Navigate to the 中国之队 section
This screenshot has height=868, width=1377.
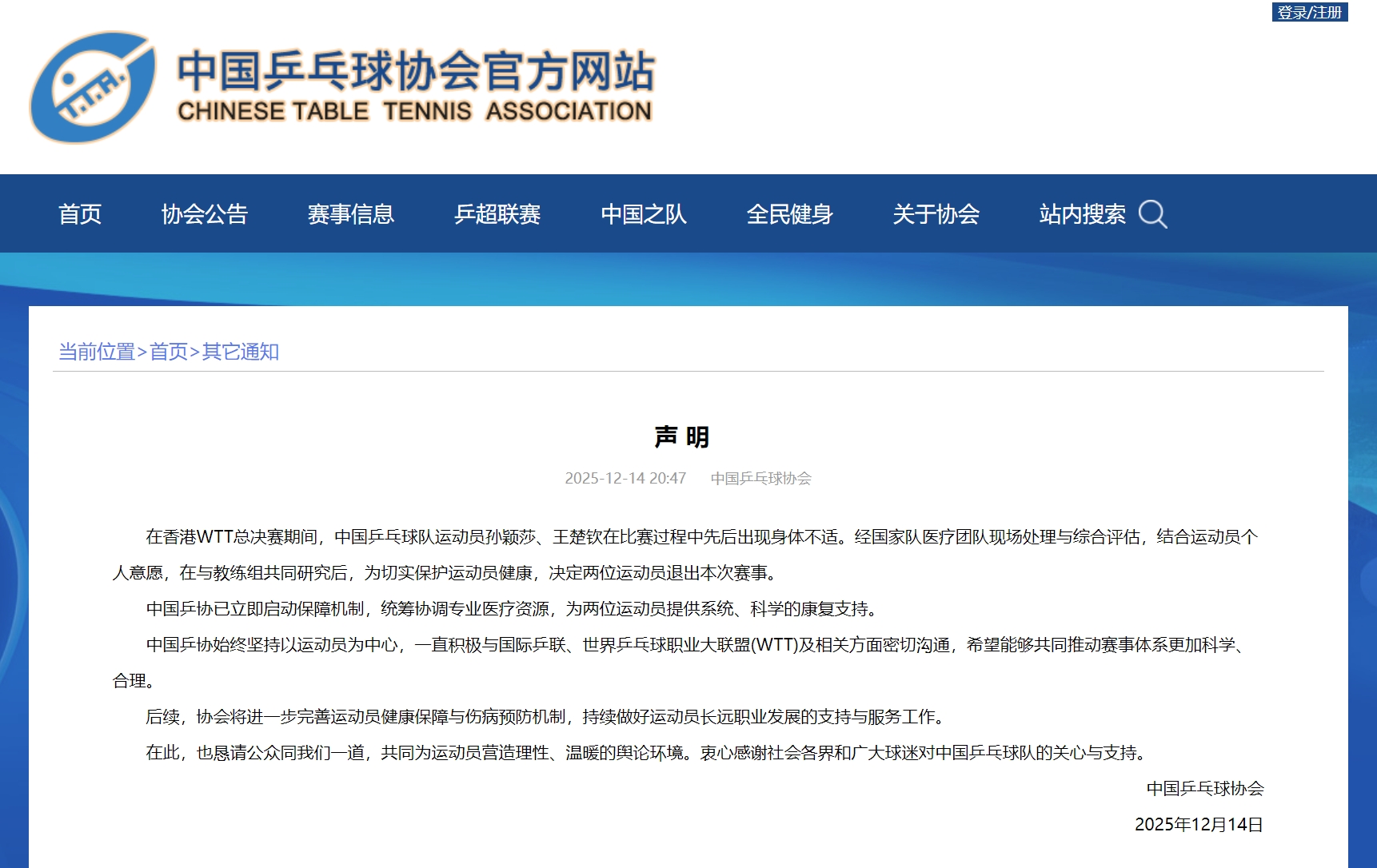click(x=644, y=214)
